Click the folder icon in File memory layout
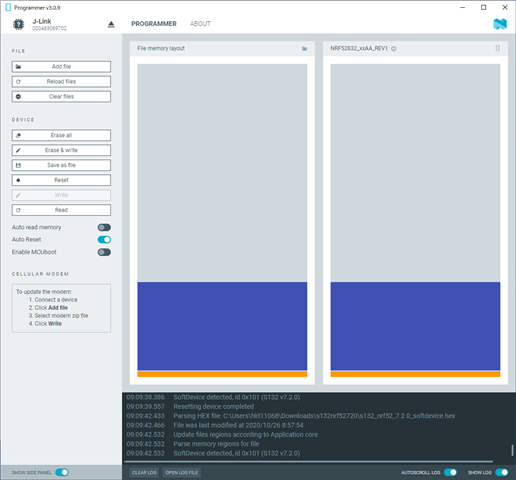The image size is (516, 480). (x=304, y=49)
